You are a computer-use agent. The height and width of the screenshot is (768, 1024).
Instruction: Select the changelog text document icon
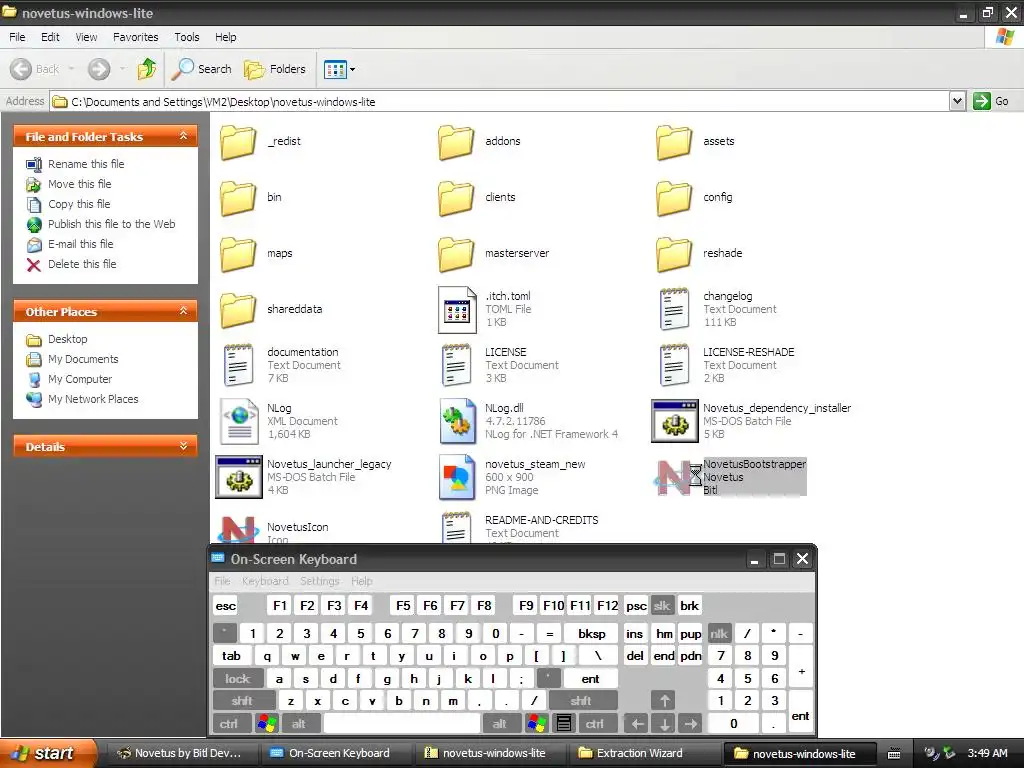(674, 310)
